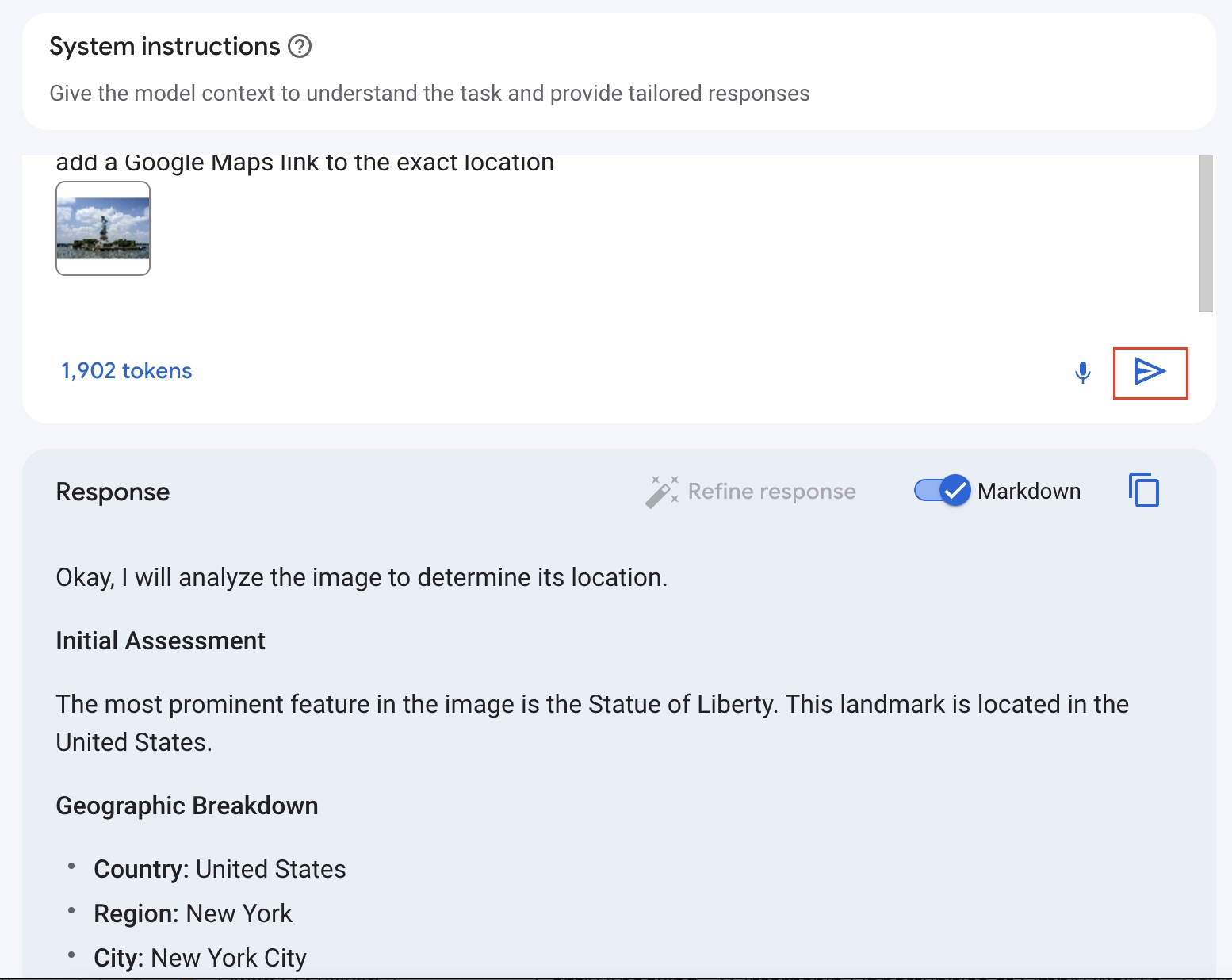Click the help icon beside System instructions

tap(298, 46)
